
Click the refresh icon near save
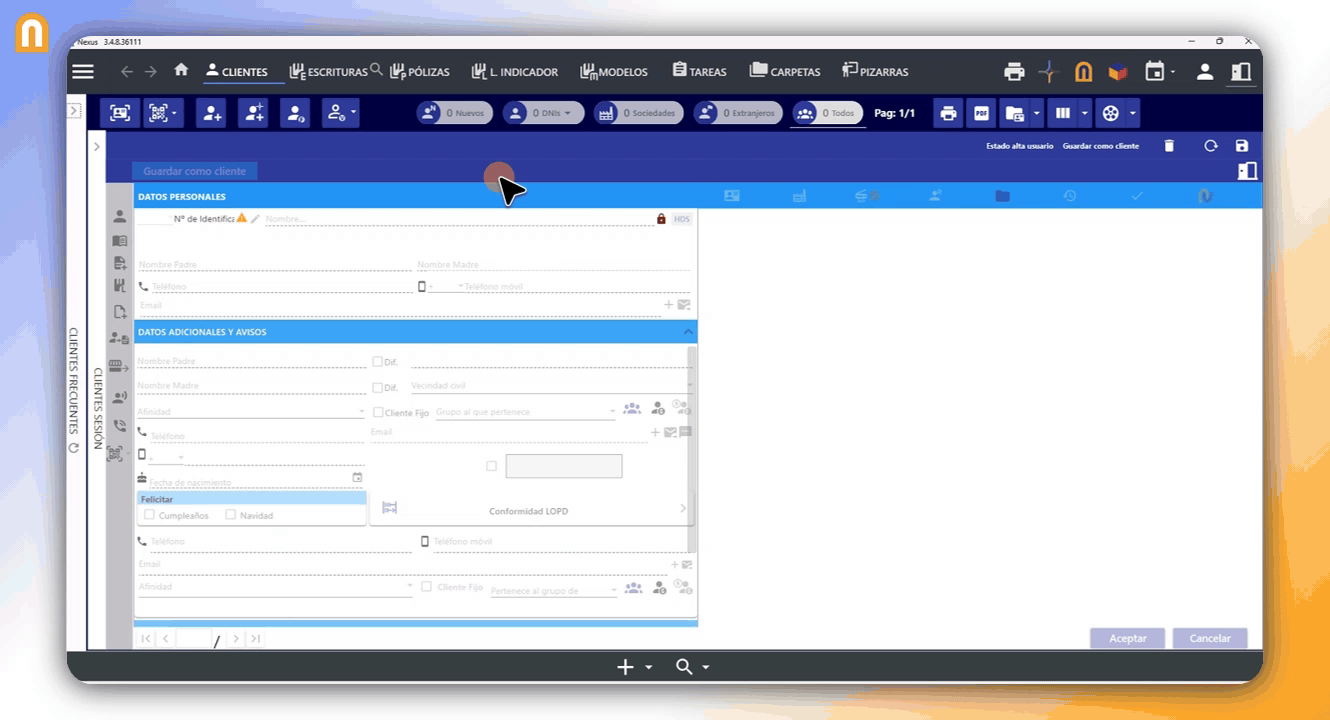1210,146
